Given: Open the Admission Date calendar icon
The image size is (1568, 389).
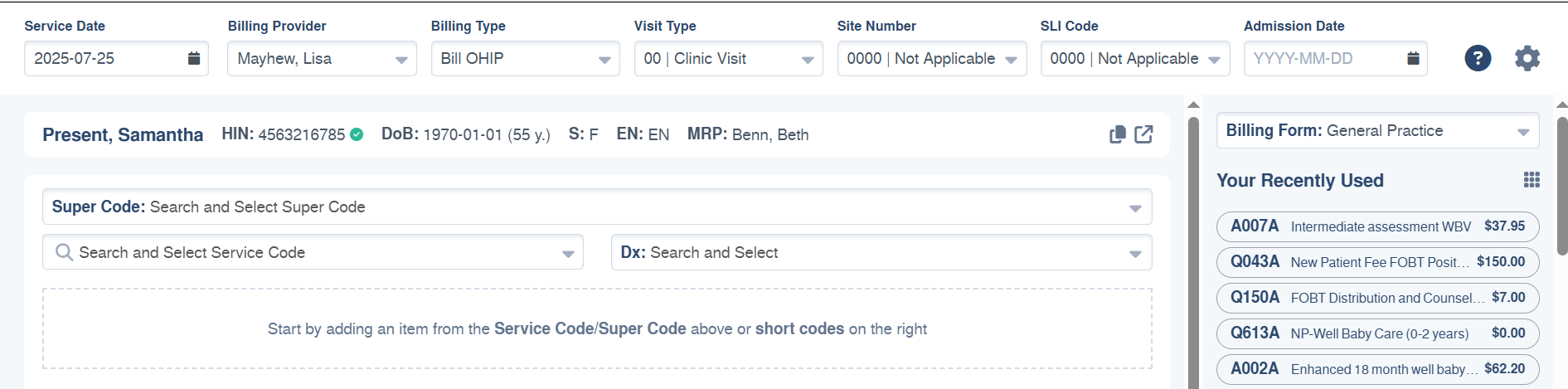Looking at the screenshot, I should (1413, 58).
